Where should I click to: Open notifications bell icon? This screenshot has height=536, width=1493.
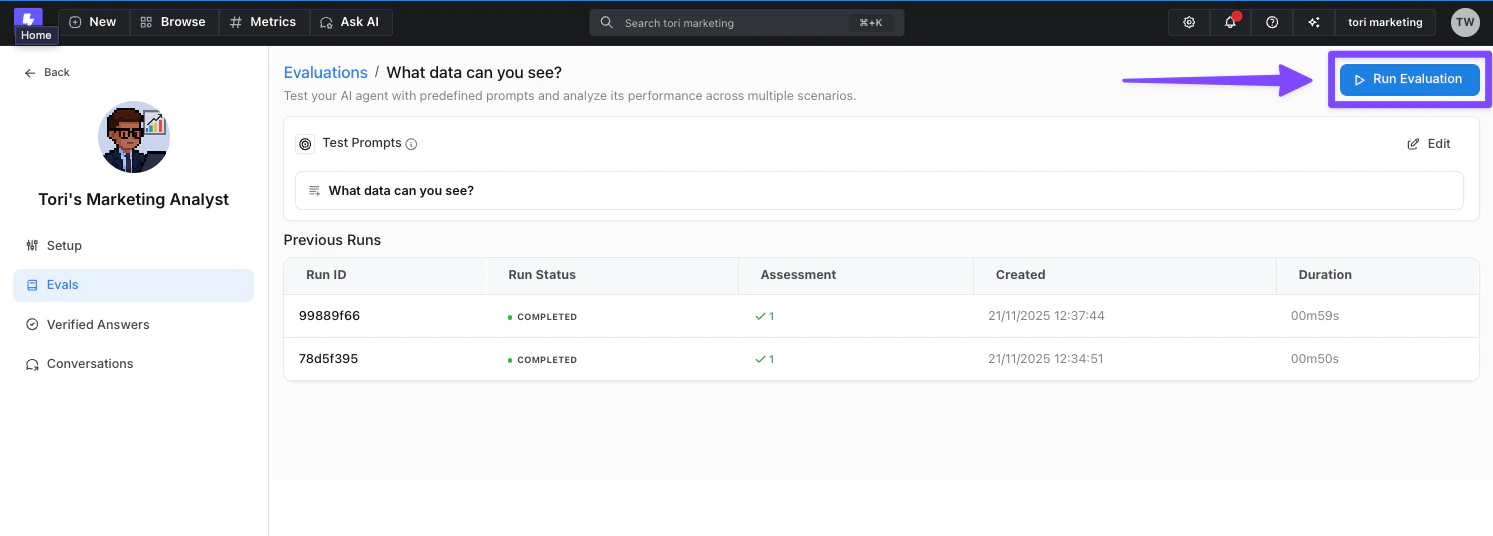pyautogui.click(x=1231, y=22)
